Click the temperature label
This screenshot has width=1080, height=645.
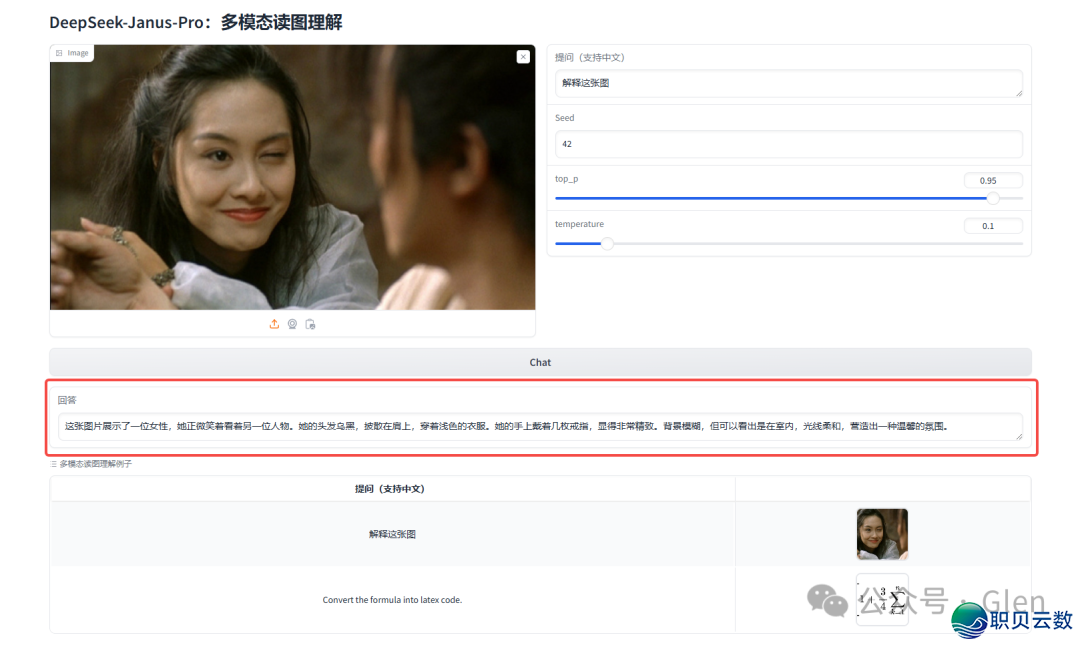579,224
